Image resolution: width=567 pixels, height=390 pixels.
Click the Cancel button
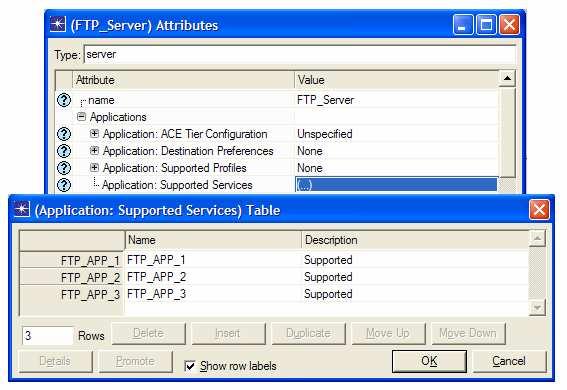click(509, 361)
